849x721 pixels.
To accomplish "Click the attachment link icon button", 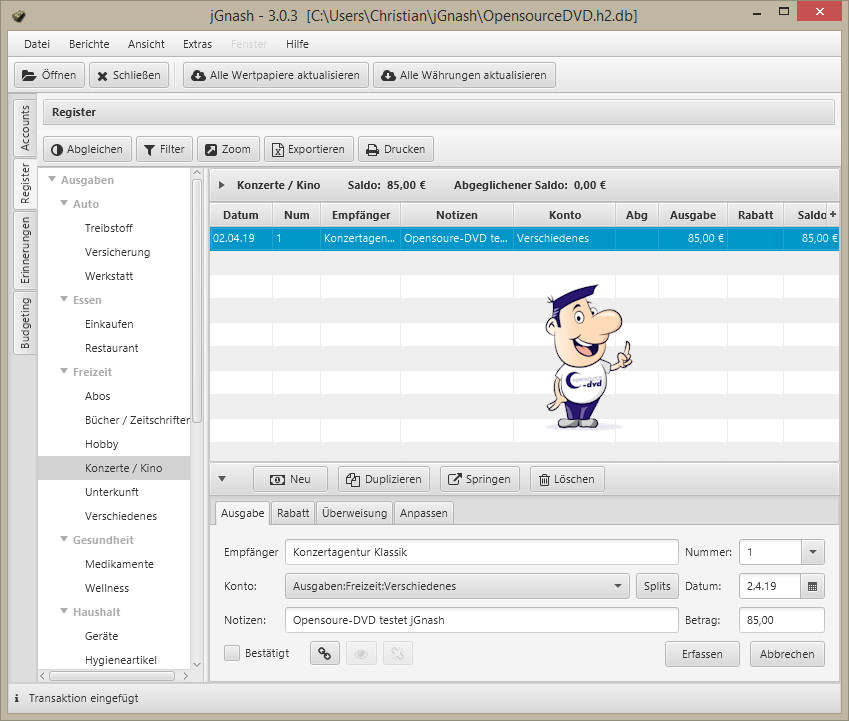I will [x=324, y=654].
